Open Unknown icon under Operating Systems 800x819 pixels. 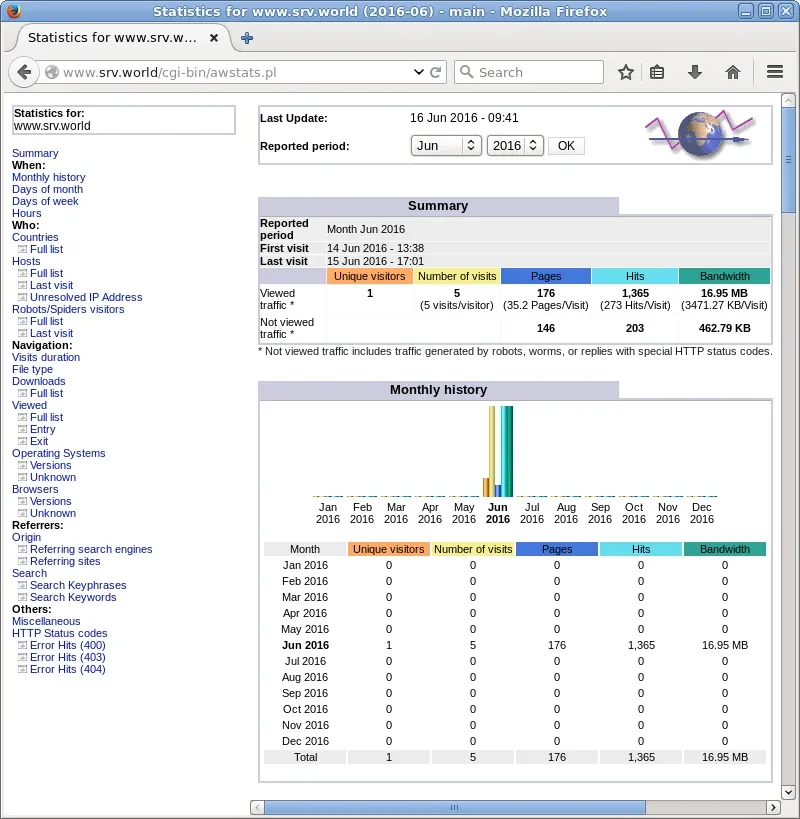coord(22,477)
